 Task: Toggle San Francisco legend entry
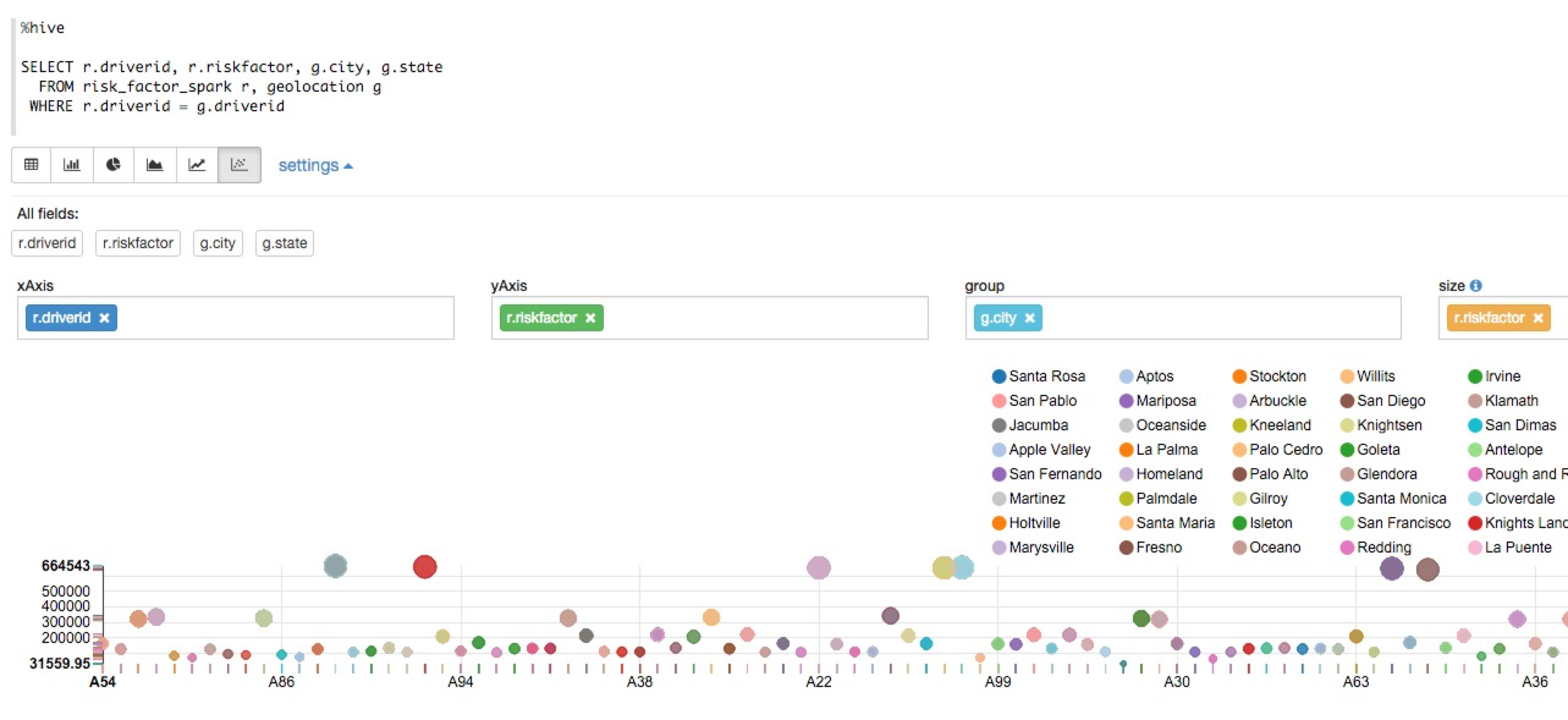click(x=1396, y=523)
